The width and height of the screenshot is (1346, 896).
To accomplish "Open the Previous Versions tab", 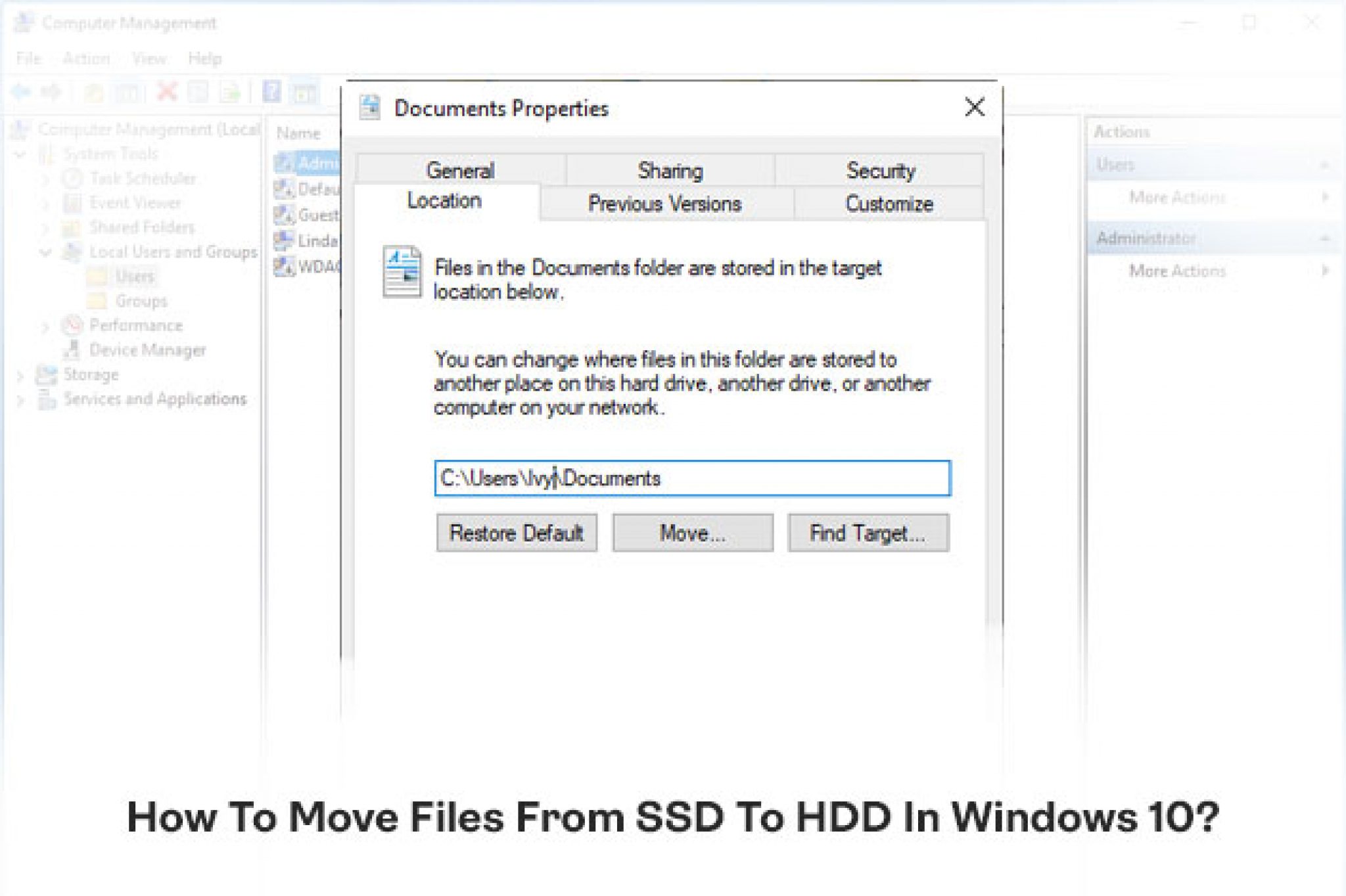I will point(665,205).
